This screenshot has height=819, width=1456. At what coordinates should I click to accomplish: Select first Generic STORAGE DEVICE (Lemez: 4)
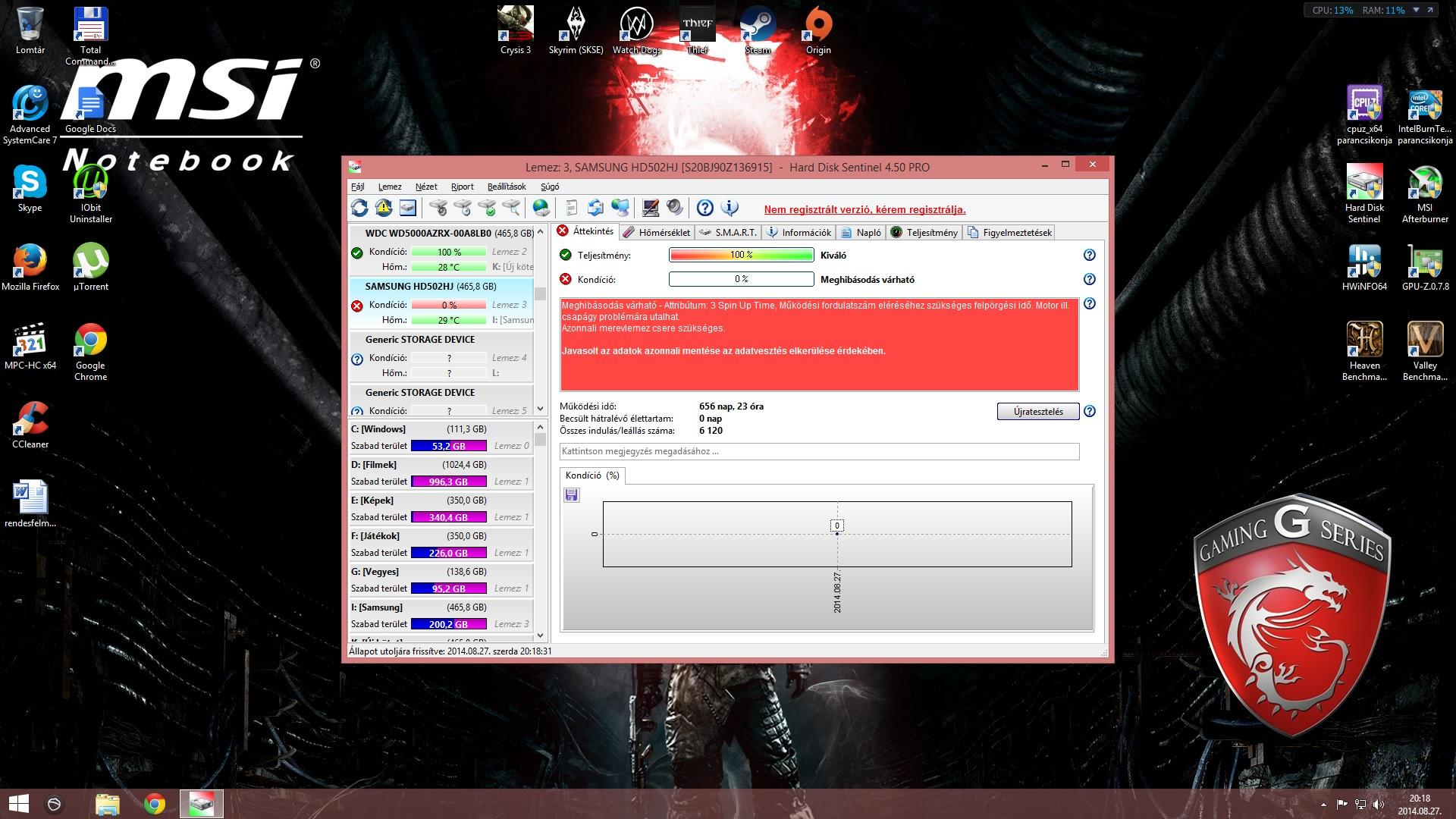pos(441,356)
